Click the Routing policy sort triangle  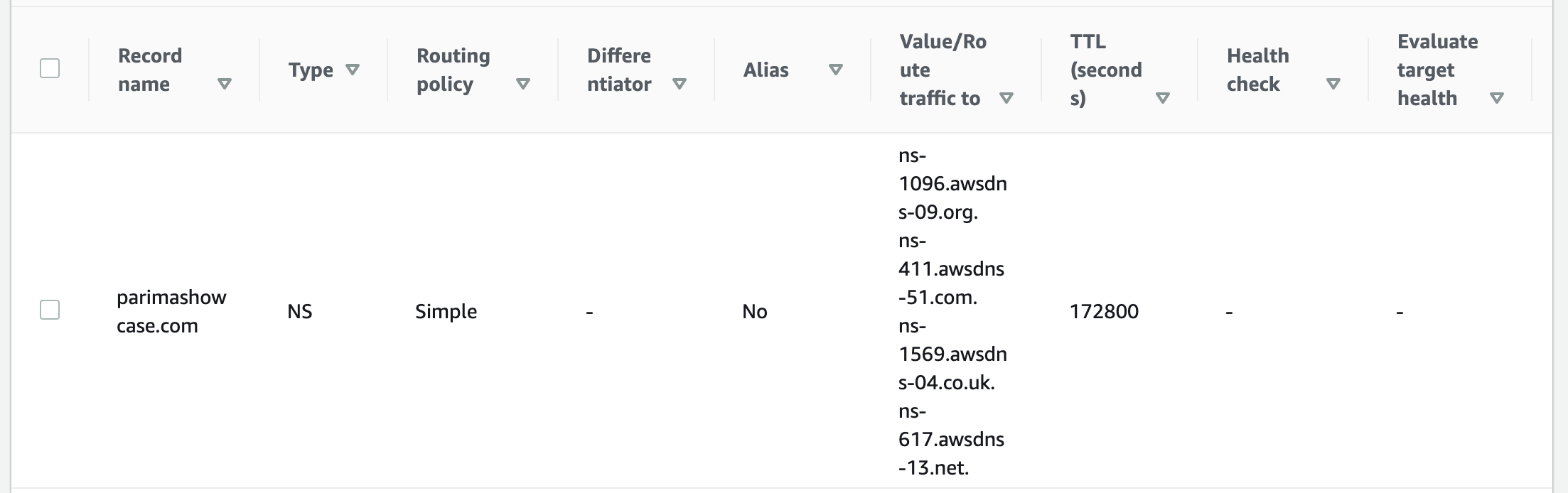click(523, 84)
